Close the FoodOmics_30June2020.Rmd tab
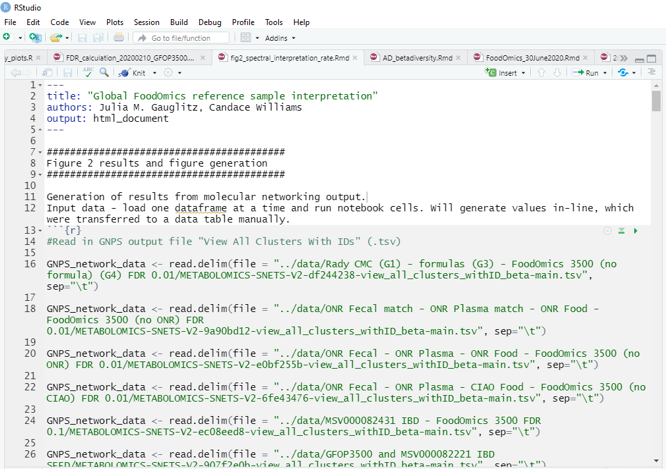This screenshot has height=469, width=666. click(585, 58)
